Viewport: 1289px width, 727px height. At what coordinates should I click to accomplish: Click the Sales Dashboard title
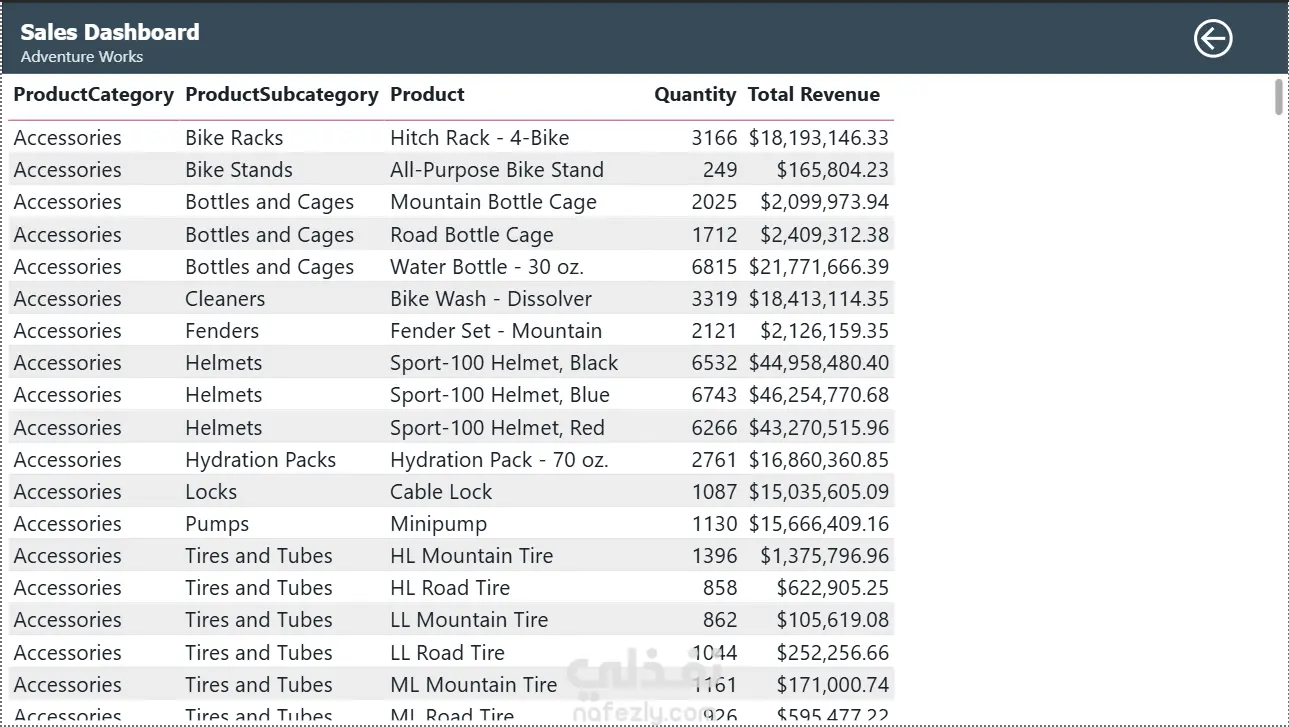pyautogui.click(x=110, y=32)
